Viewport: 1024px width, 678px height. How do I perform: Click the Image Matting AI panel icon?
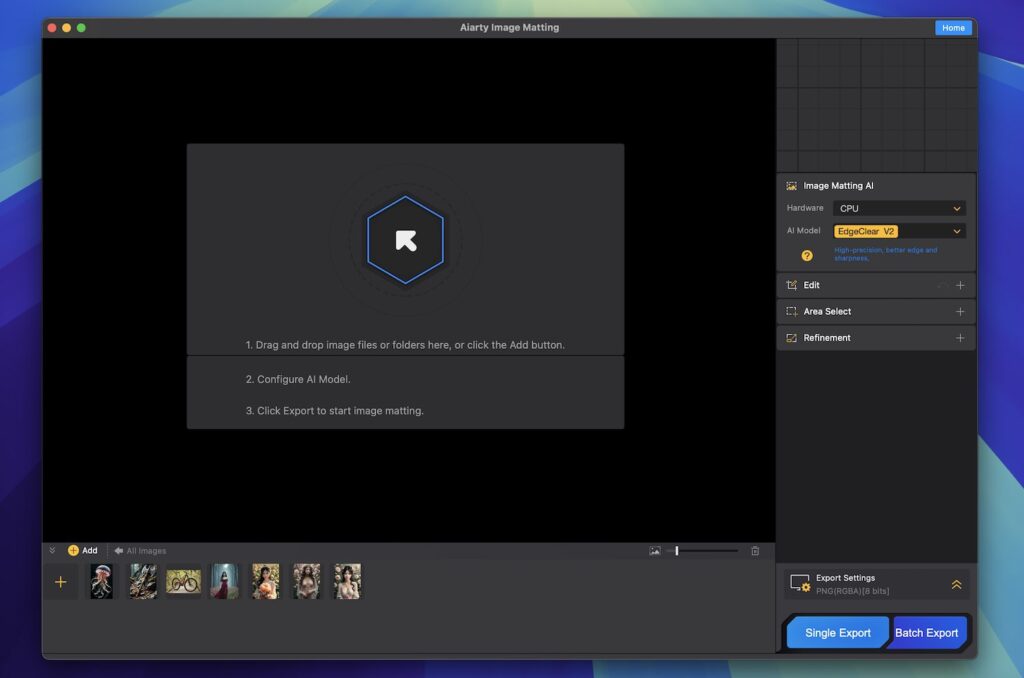pyautogui.click(x=791, y=186)
